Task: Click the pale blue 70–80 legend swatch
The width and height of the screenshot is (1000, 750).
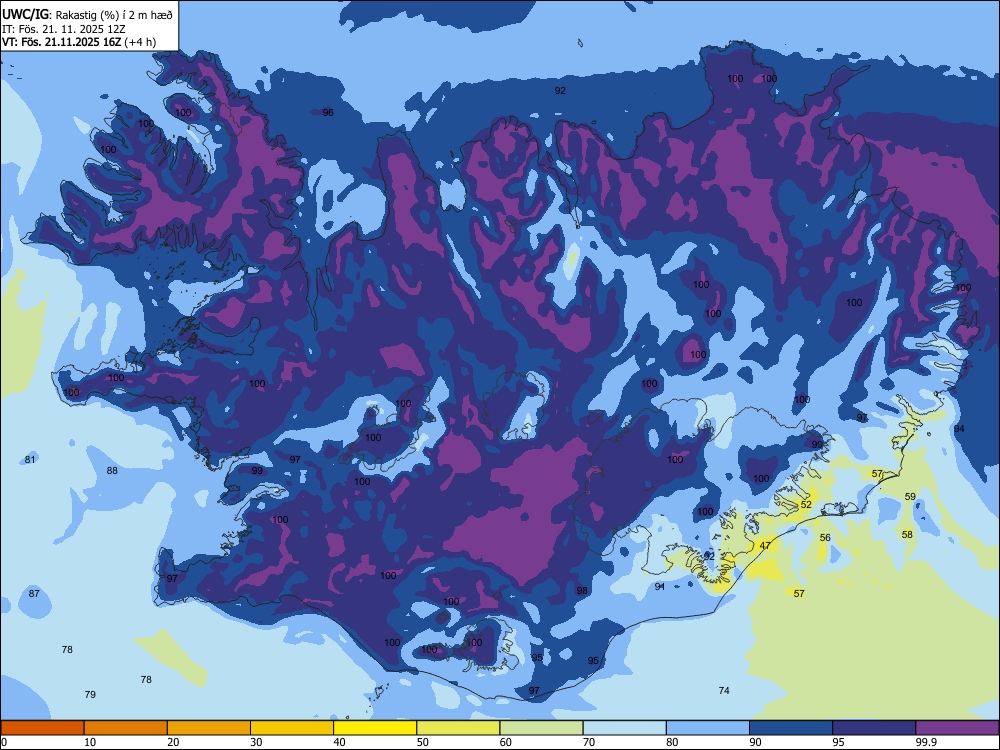Action: pyautogui.click(x=624, y=728)
